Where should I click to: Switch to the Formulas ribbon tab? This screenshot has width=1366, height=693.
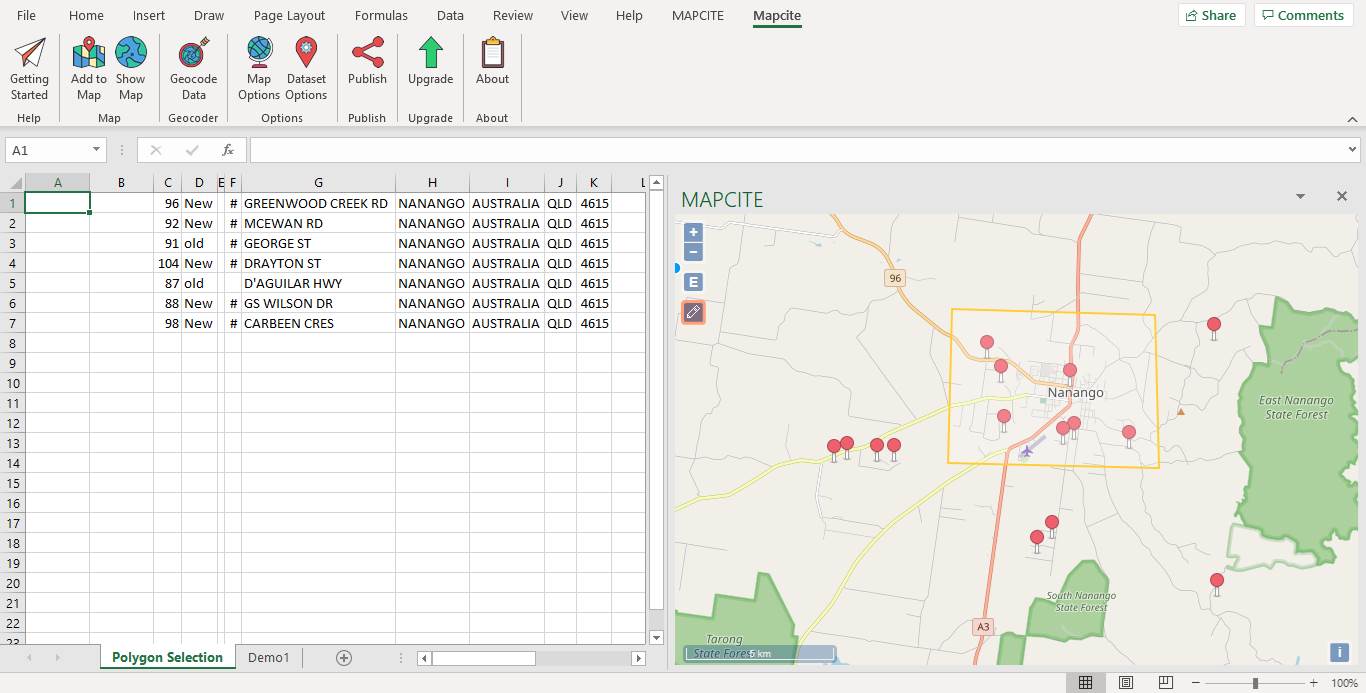coord(381,15)
